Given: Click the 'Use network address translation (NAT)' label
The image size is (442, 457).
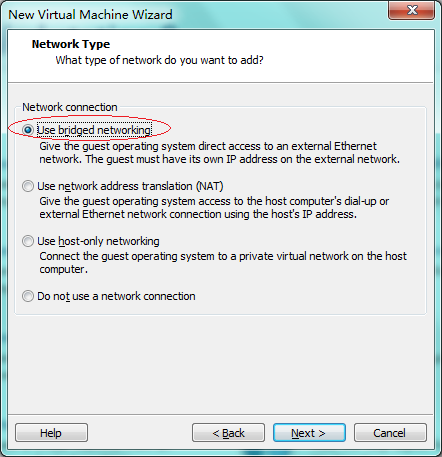Looking at the screenshot, I should pyautogui.click(x=130, y=186).
